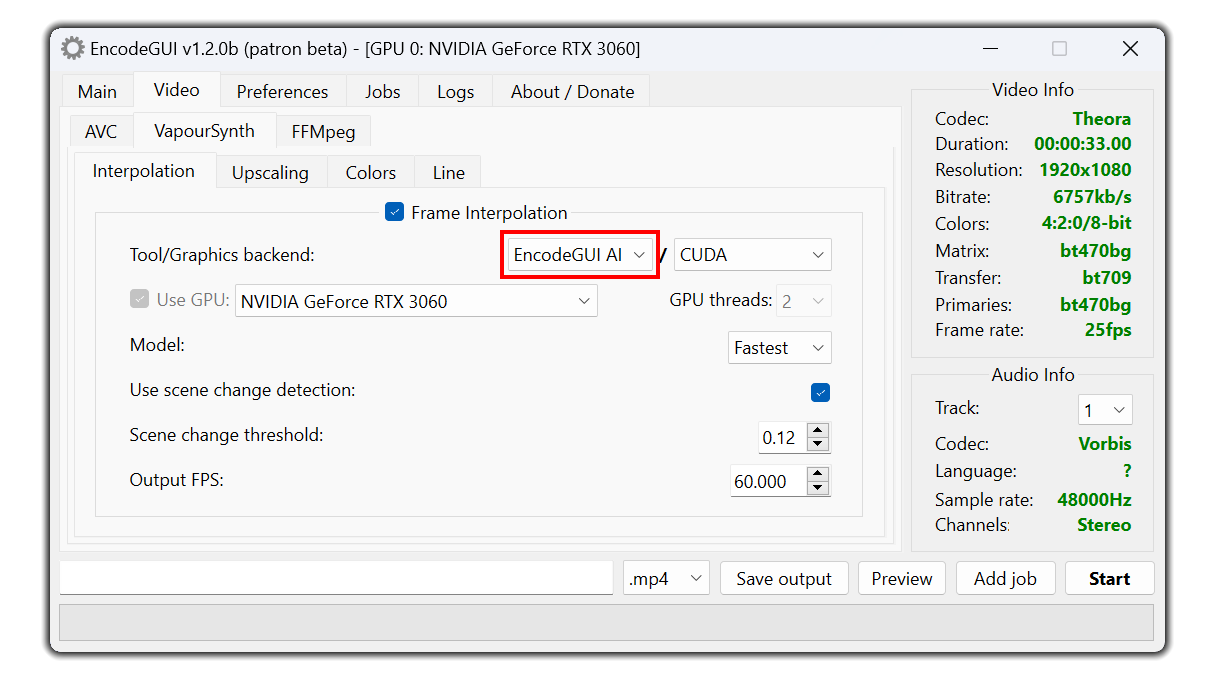Open the .mp4 output format dropdown

click(666, 578)
